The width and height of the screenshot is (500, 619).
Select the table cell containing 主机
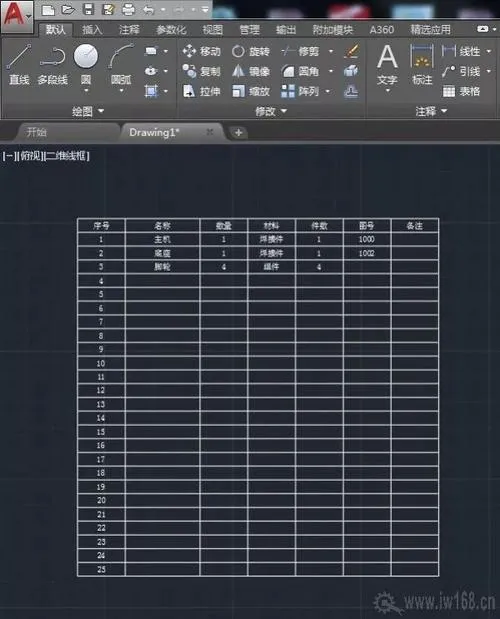coord(162,239)
